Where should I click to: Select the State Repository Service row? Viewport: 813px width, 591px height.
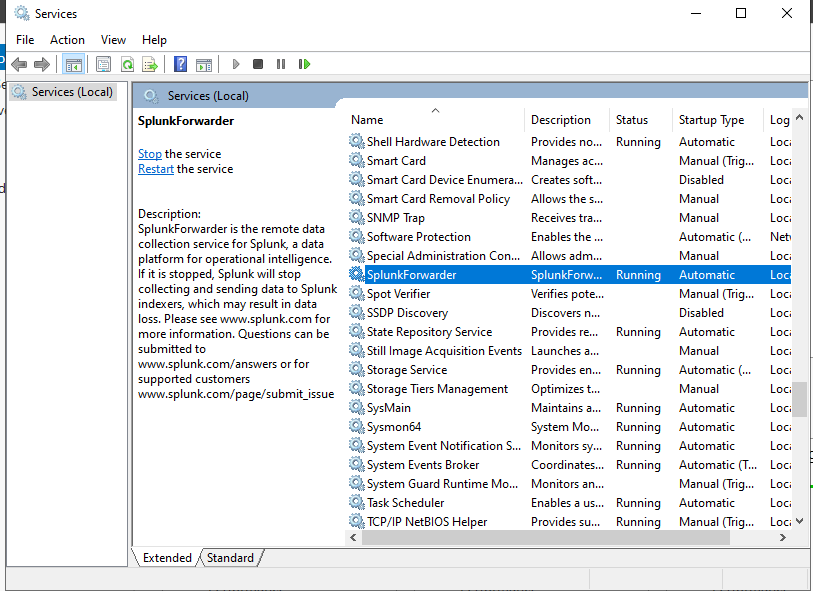(568, 331)
